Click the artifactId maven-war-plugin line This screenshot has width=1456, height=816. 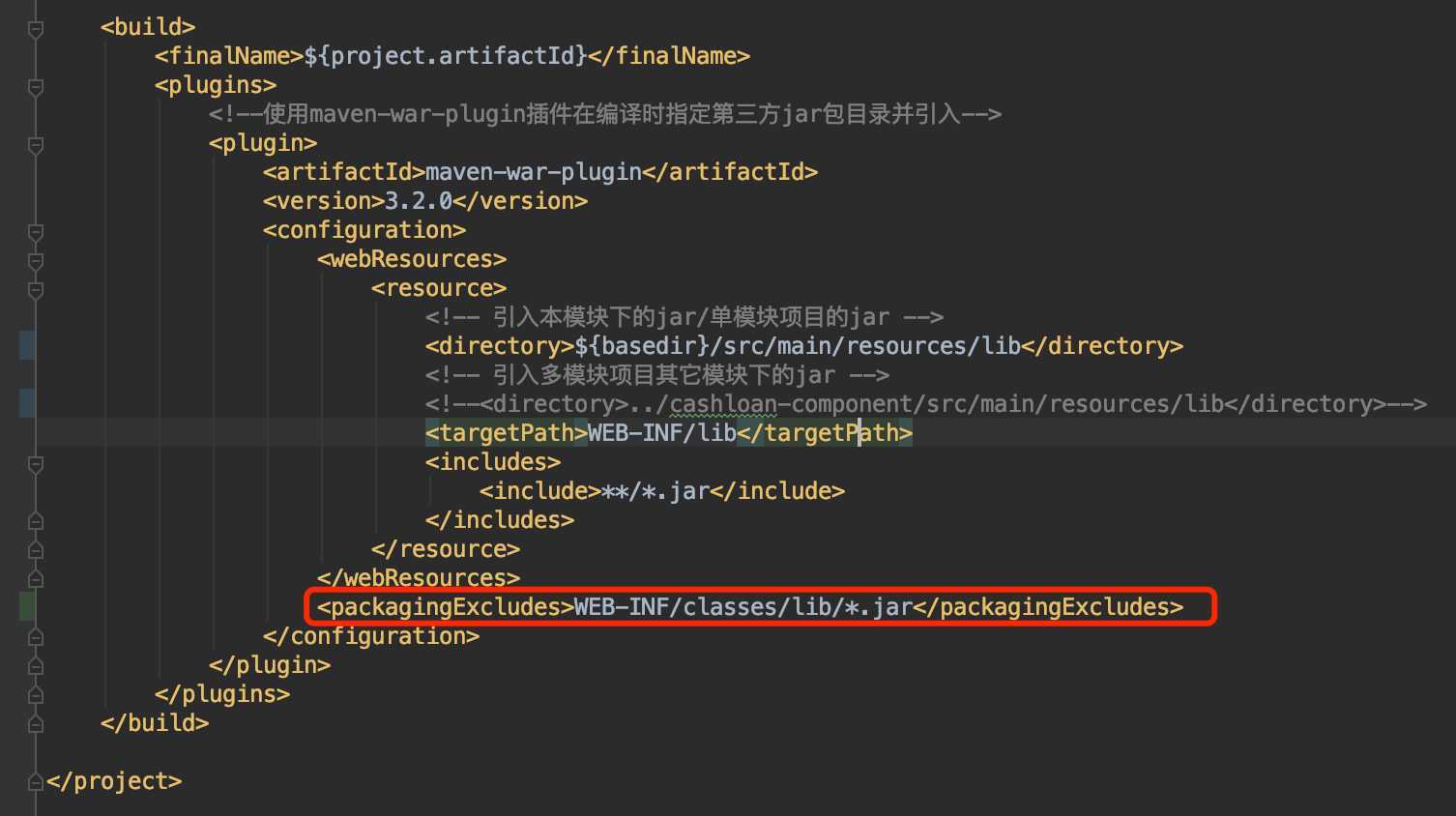pyautogui.click(x=540, y=172)
